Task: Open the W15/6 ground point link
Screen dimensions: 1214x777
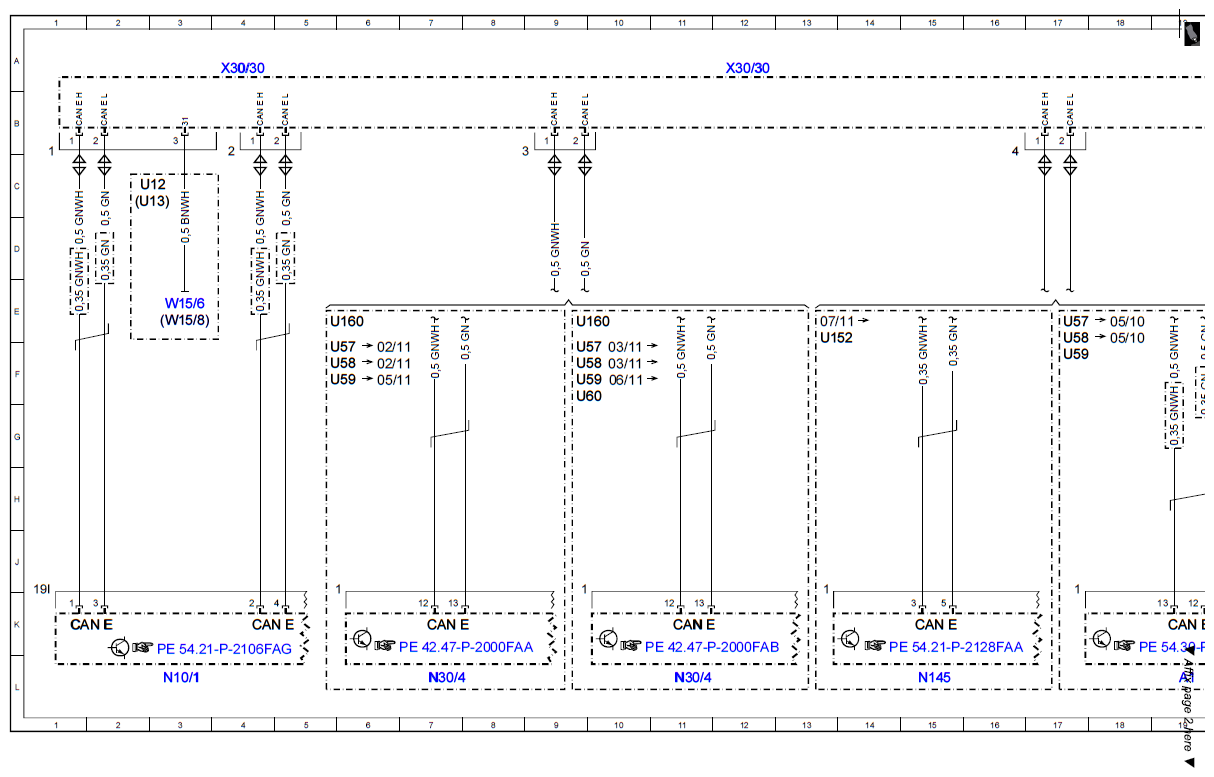Action: point(184,303)
